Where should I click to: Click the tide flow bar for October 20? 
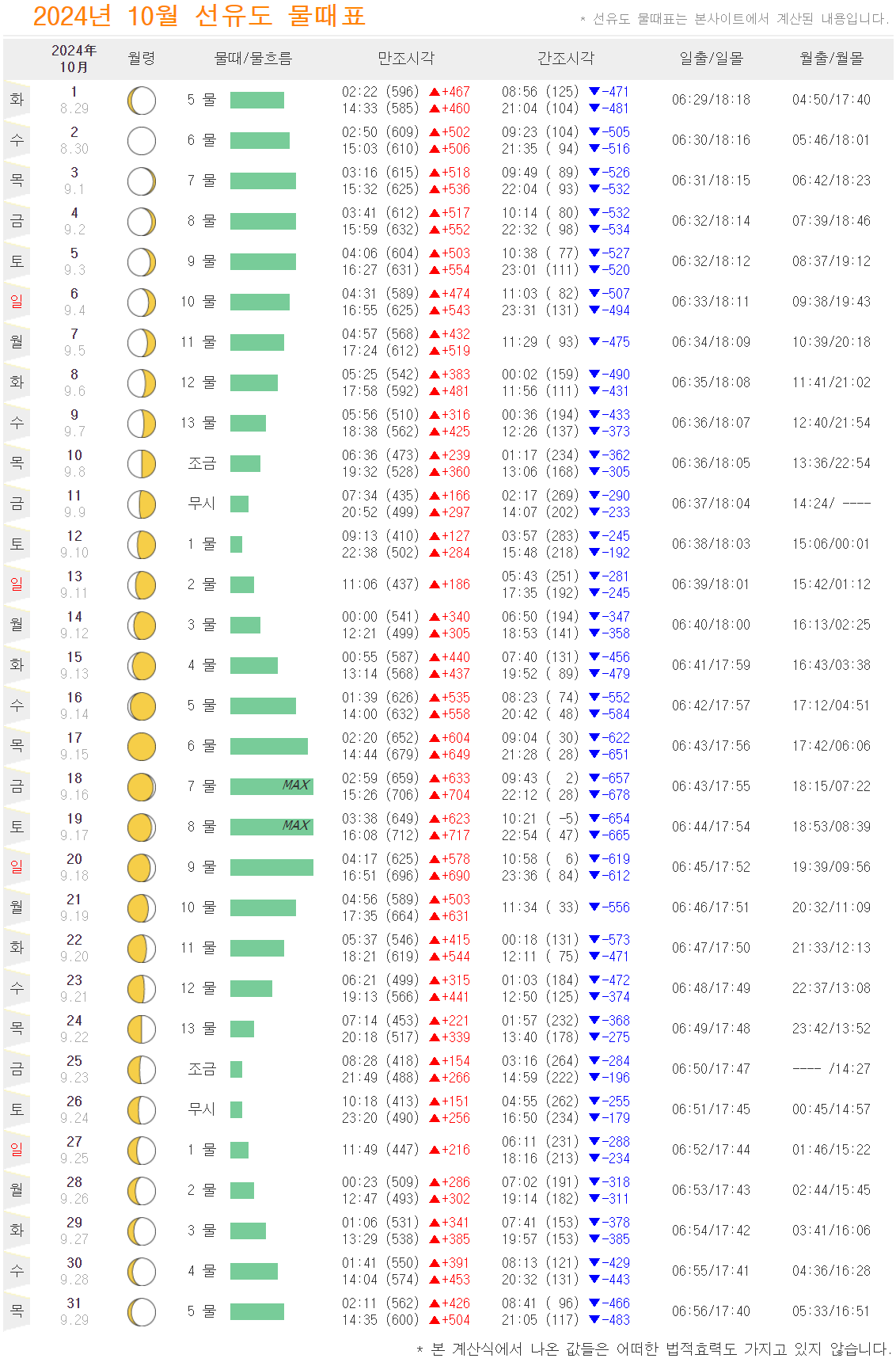click(271, 867)
